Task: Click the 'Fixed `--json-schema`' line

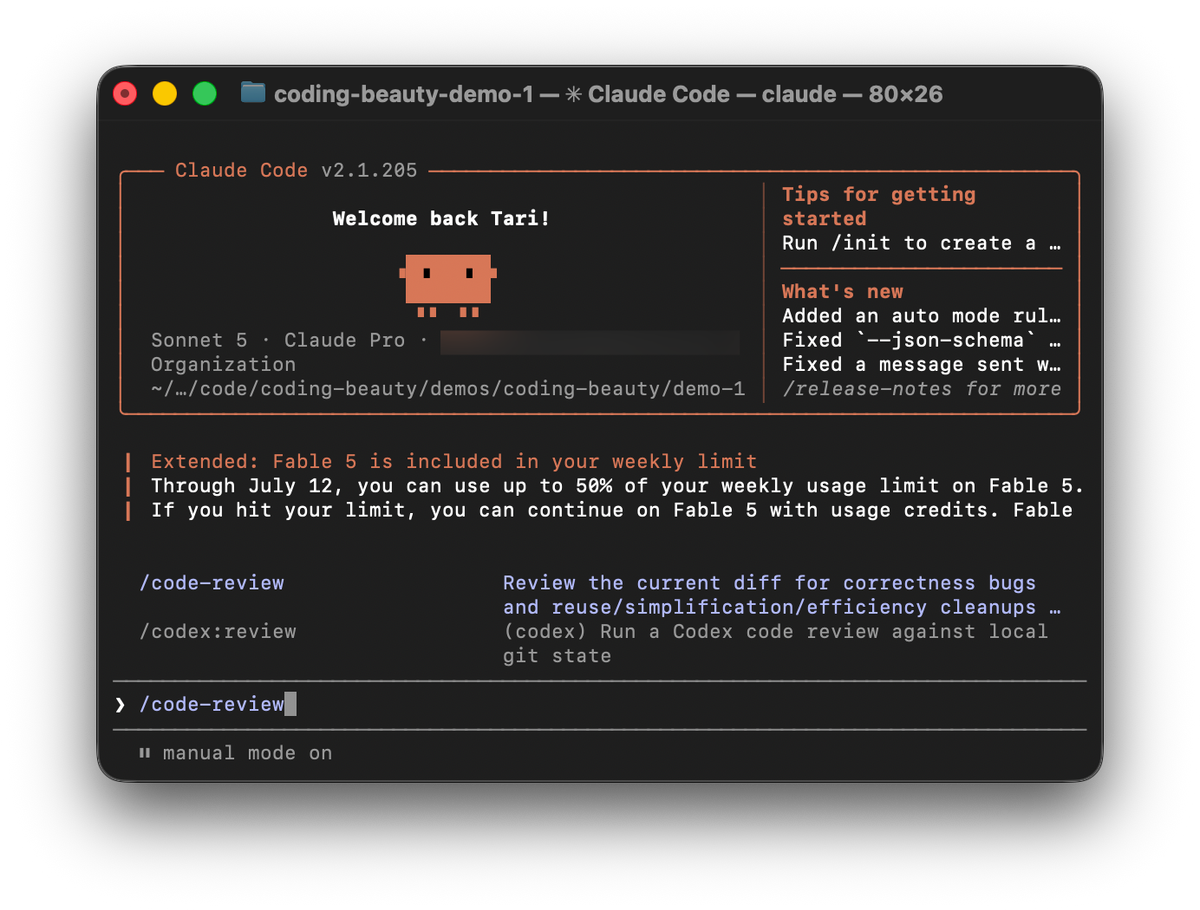Action: pyautogui.click(x=921, y=340)
